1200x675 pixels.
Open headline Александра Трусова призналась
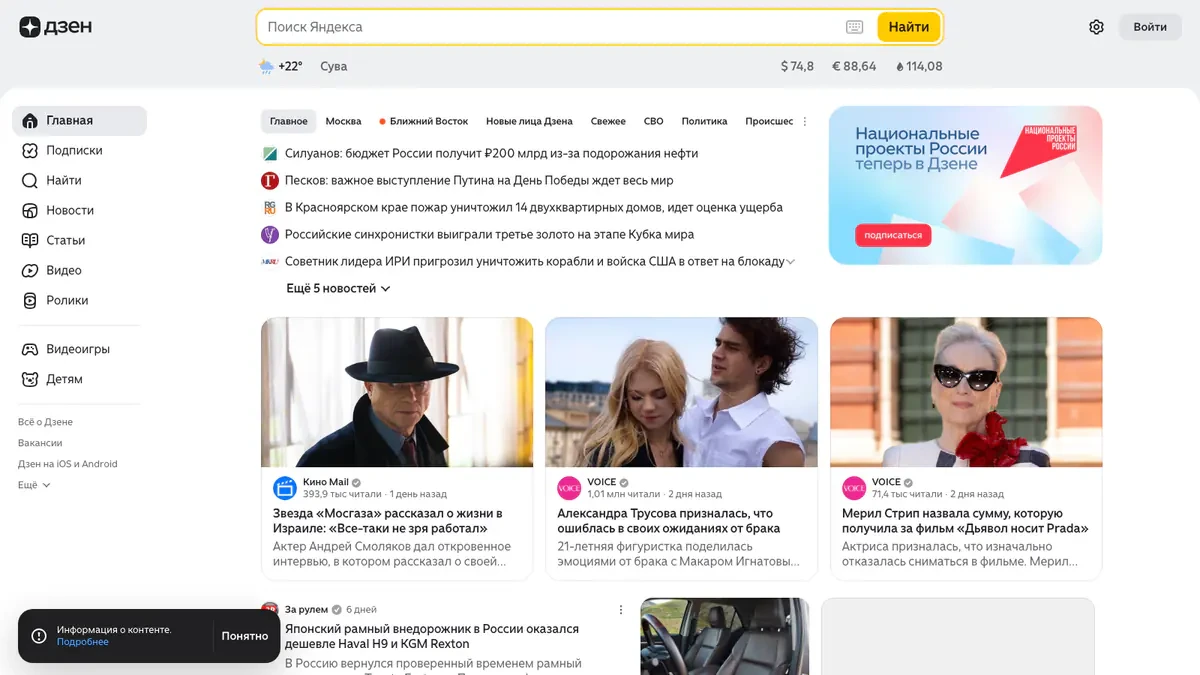pyautogui.click(x=669, y=520)
